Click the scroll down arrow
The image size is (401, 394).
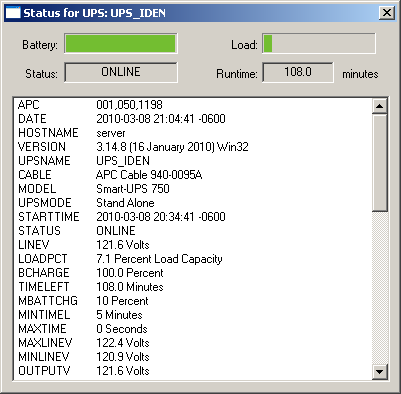[x=380, y=372]
